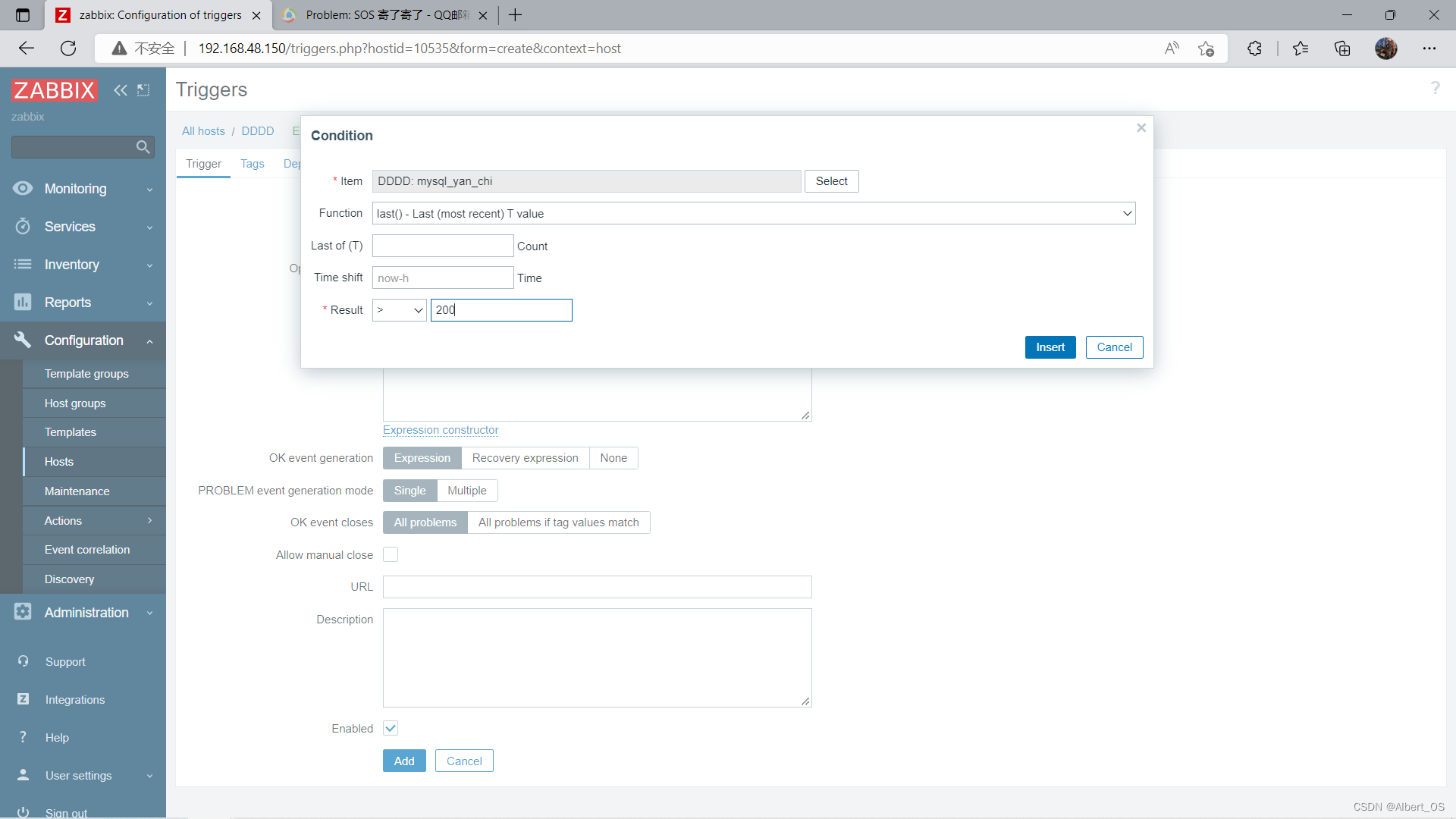The image size is (1456, 819).
Task: Click the Zabbix logo in the sidebar
Action: pyautogui.click(x=55, y=90)
